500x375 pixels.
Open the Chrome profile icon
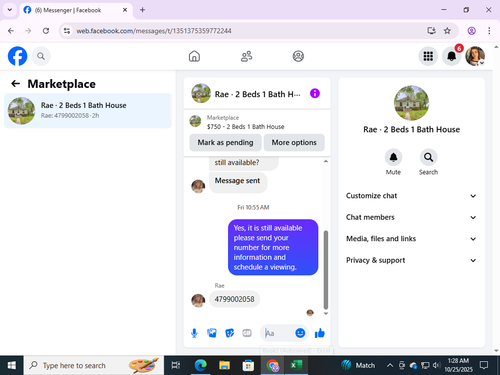click(x=471, y=31)
